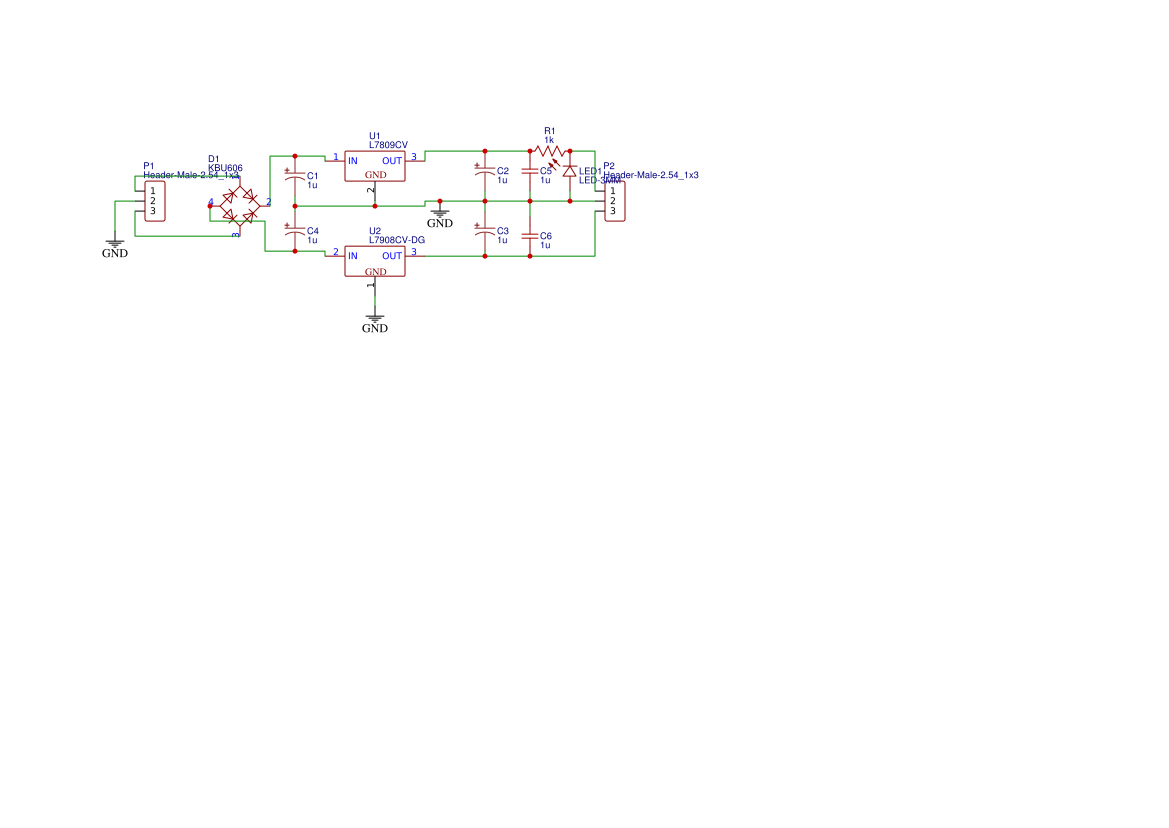Click the "C5" capacitor label
Viewport: 1169px width, 828px height.
[x=546, y=171]
